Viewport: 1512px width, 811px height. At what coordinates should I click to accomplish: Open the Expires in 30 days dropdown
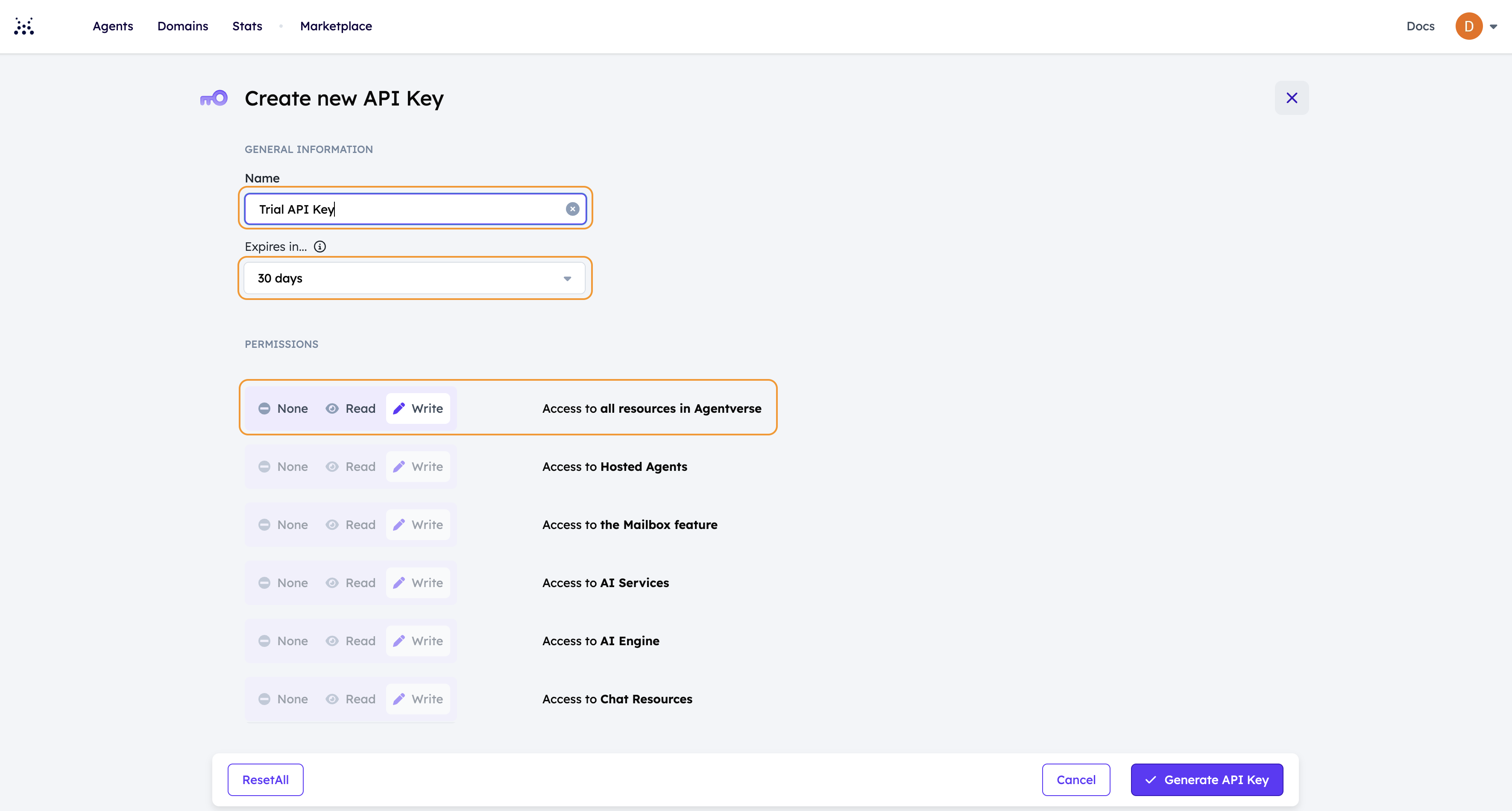click(x=414, y=278)
